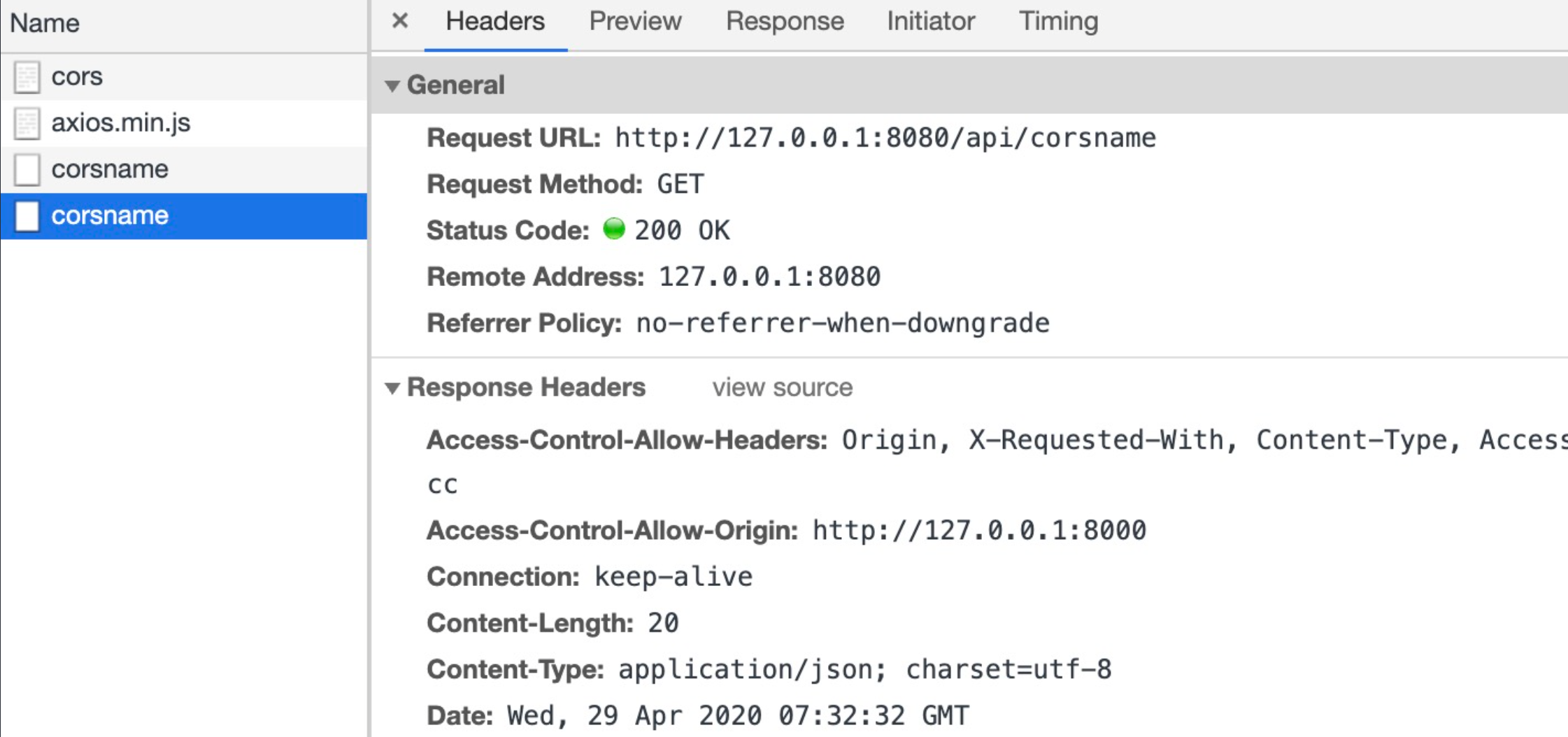Click view source for Response Headers
This screenshot has width=1568, height=737.
(782, 387)
